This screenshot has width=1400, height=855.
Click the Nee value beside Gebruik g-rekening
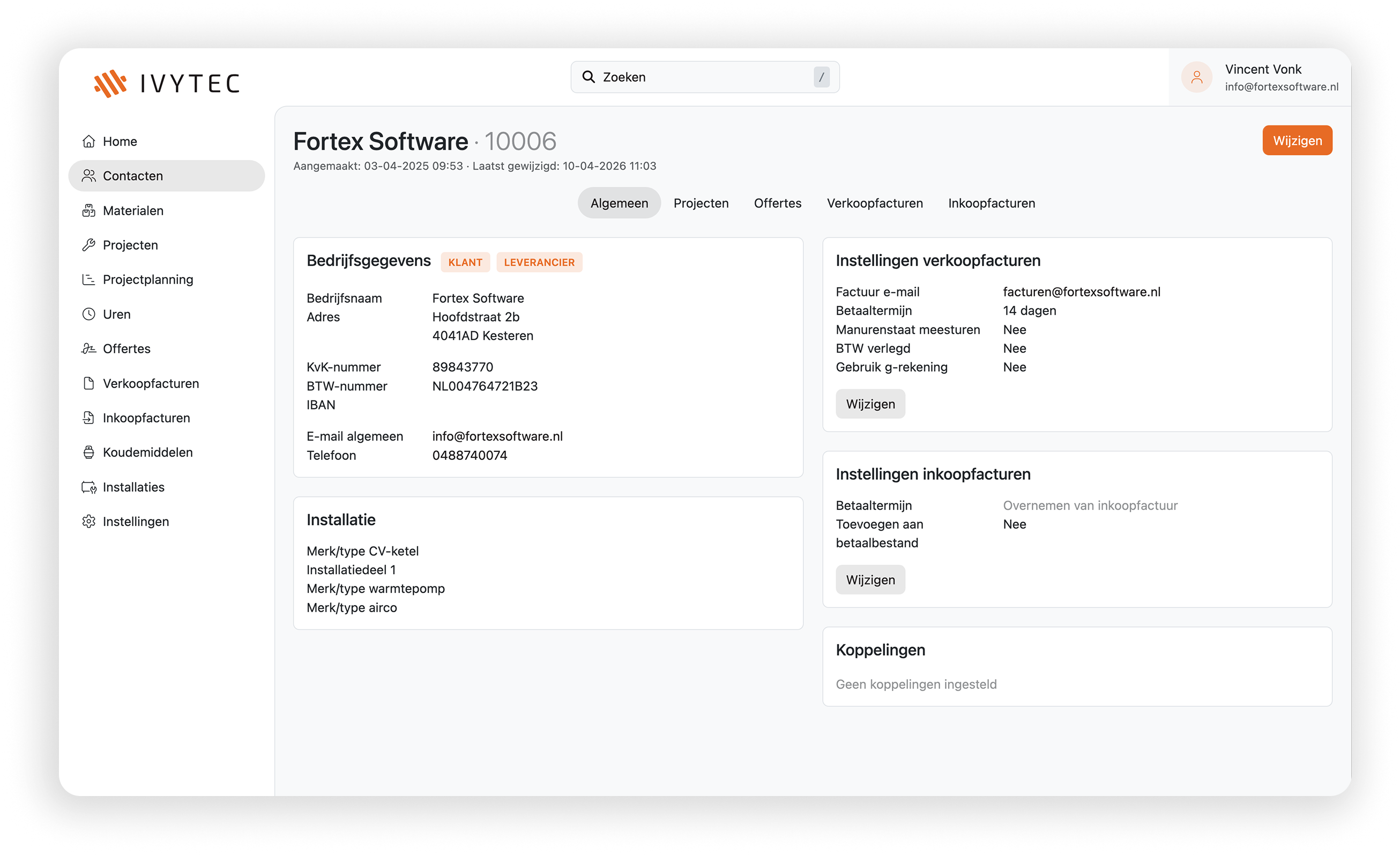pos(1015,368)
